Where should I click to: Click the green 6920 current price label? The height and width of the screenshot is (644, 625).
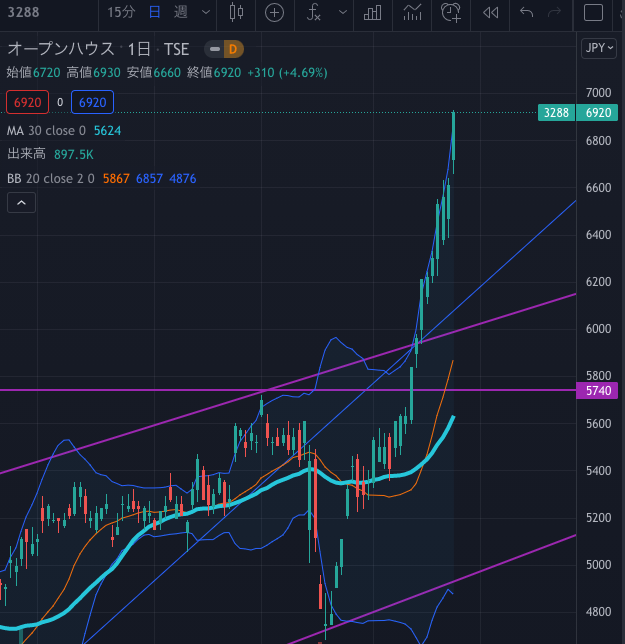point(597,113)
